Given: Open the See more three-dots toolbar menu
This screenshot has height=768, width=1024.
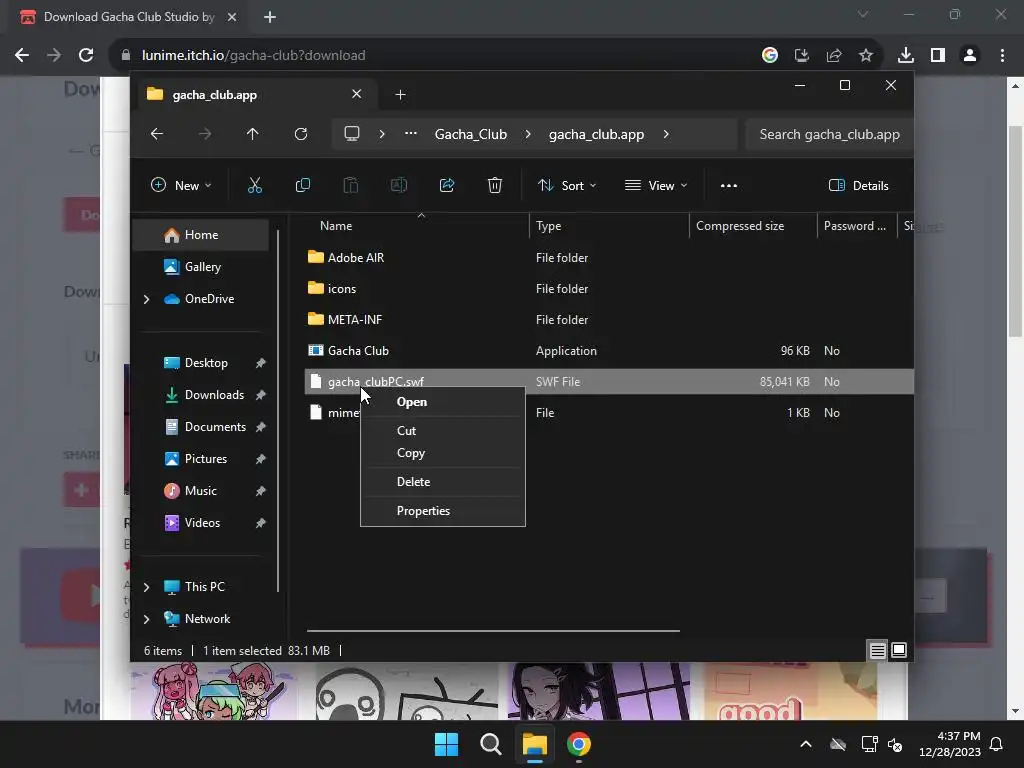Looking at the screenshot, I should coord(729,185).
